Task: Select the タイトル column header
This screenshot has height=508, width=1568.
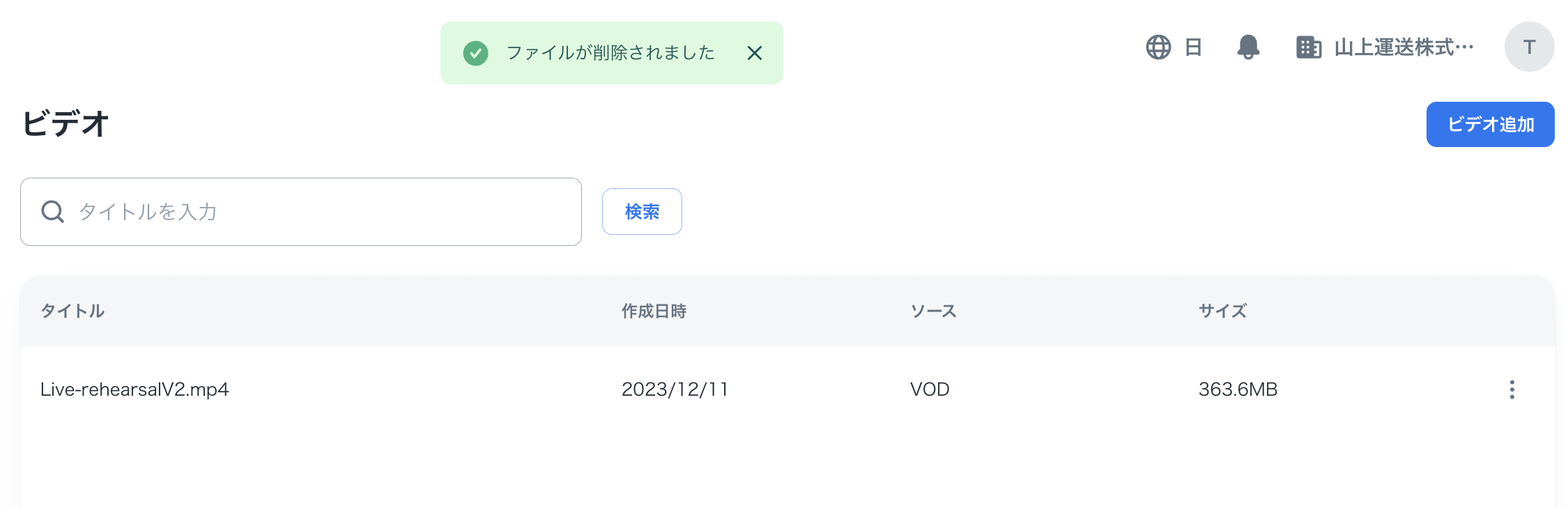Action: pos(72,311)
